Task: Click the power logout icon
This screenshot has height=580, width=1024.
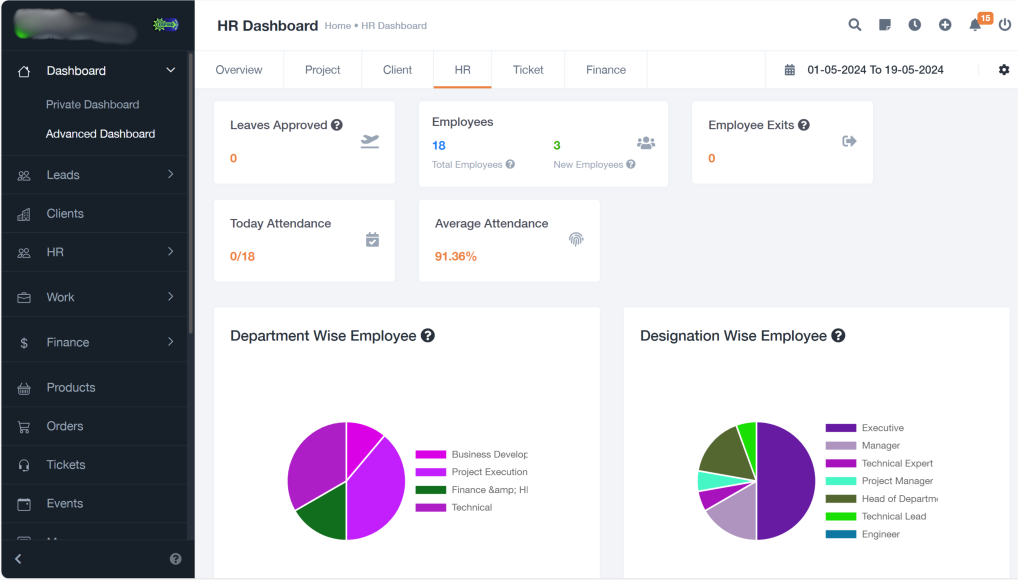Action: click(x=1005, y=25)
